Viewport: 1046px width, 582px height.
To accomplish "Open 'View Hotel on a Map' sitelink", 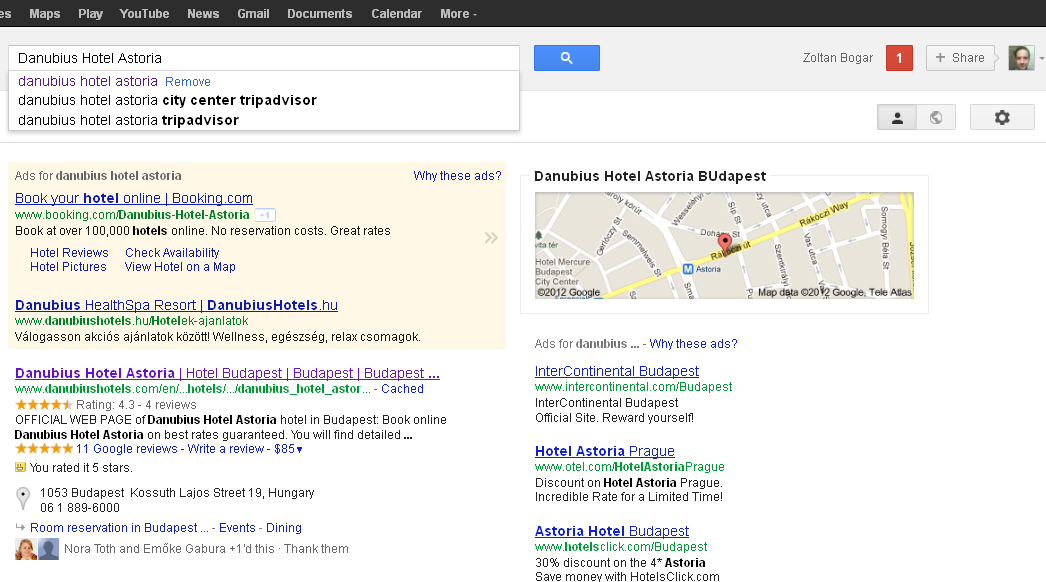I will [x=180, y=267].
